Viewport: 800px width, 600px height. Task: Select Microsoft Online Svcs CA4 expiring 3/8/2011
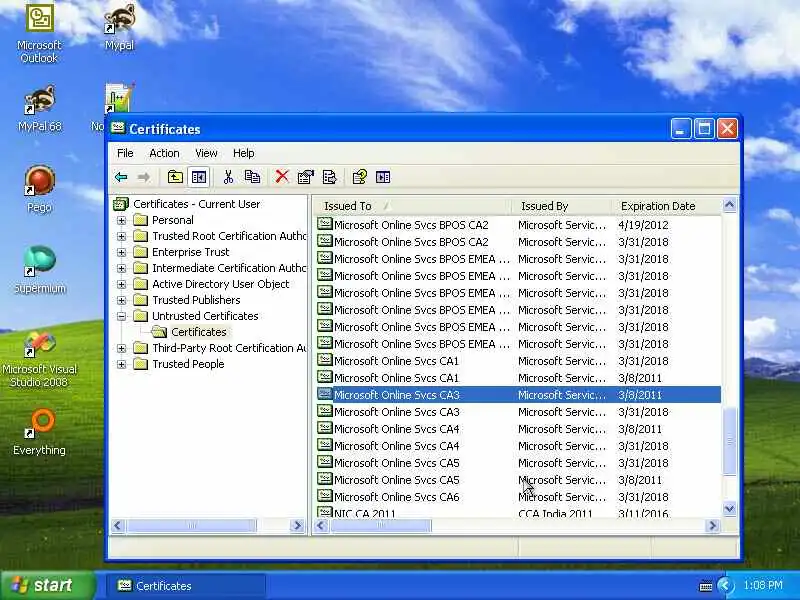pyautogui.click(x=518, y=429)
